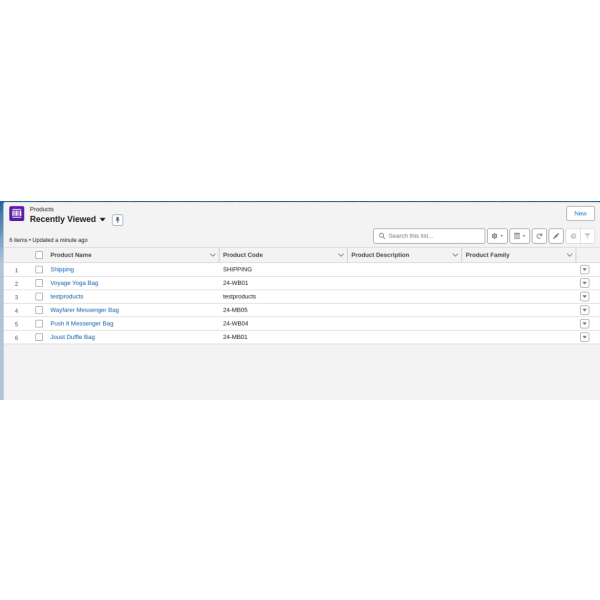Select the Joust Duffle Bag row checkbox

(x=39, y=337)
